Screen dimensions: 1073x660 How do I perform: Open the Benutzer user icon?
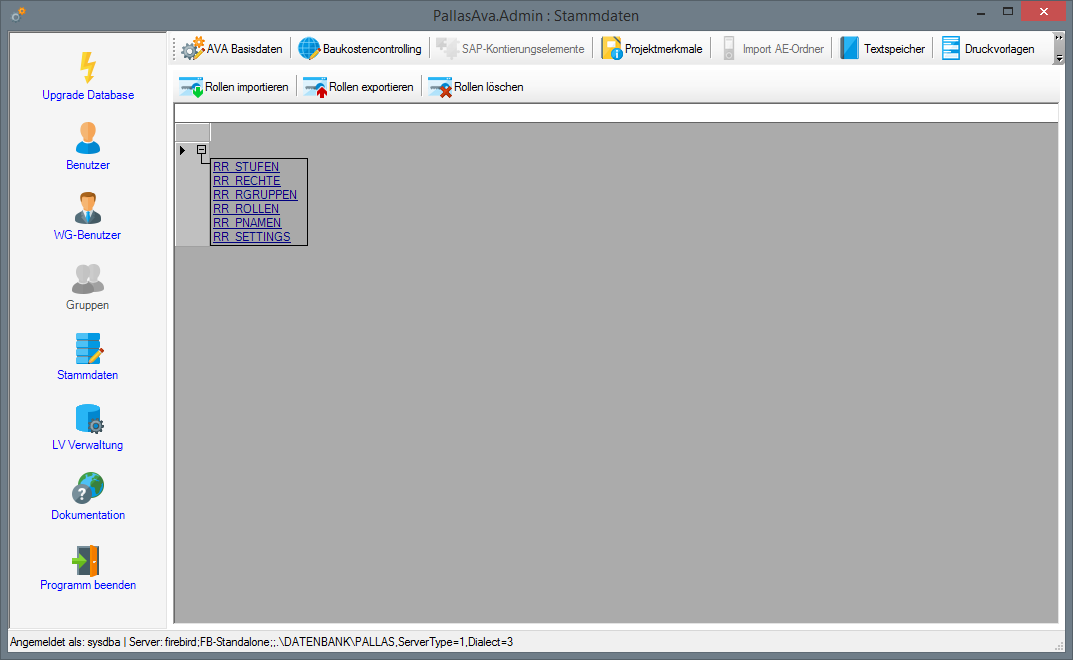(x=88, y=138)
